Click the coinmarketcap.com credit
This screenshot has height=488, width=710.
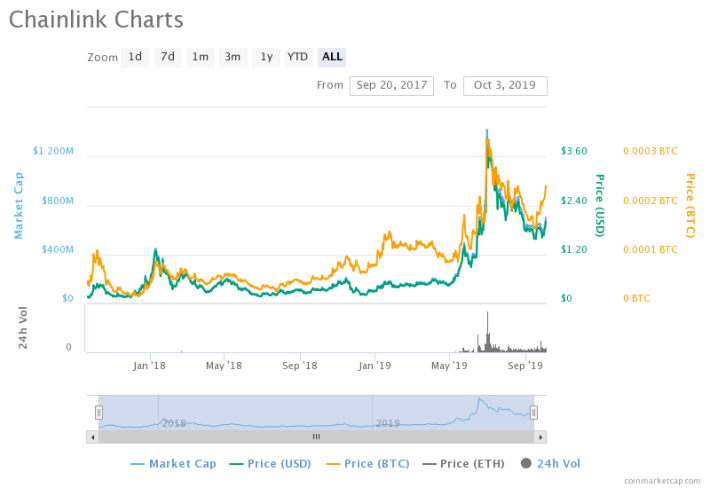662,481
